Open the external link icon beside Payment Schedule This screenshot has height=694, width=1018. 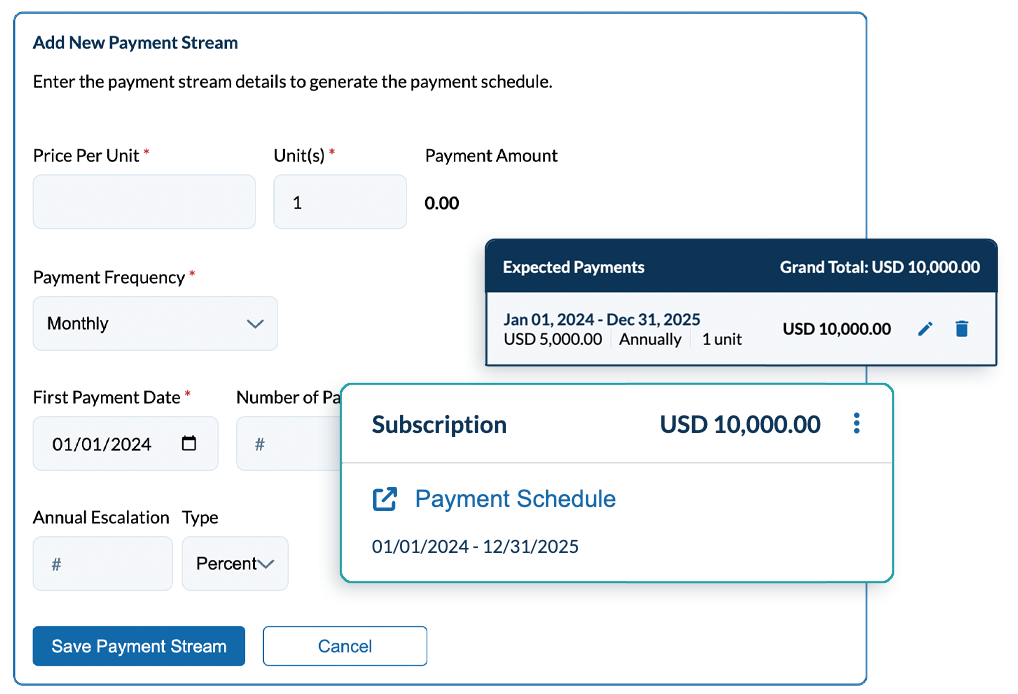384,499
